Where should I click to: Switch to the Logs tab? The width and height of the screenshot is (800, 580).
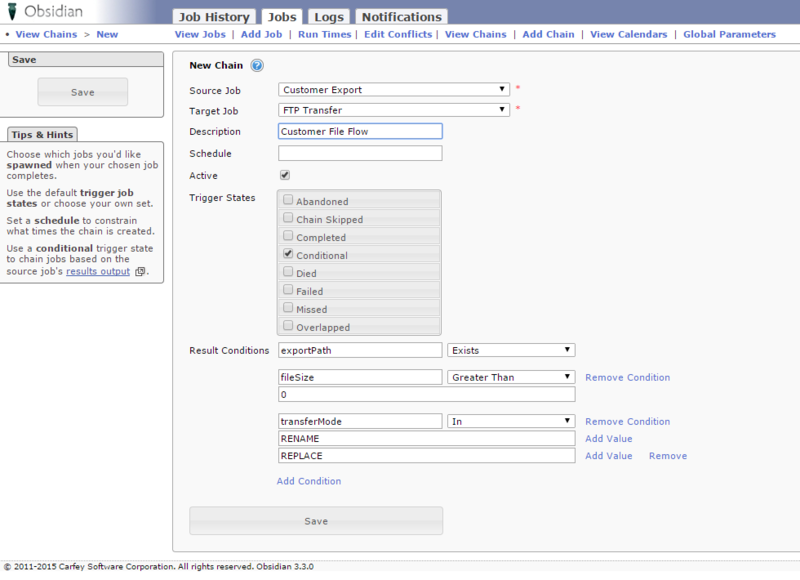328,16
